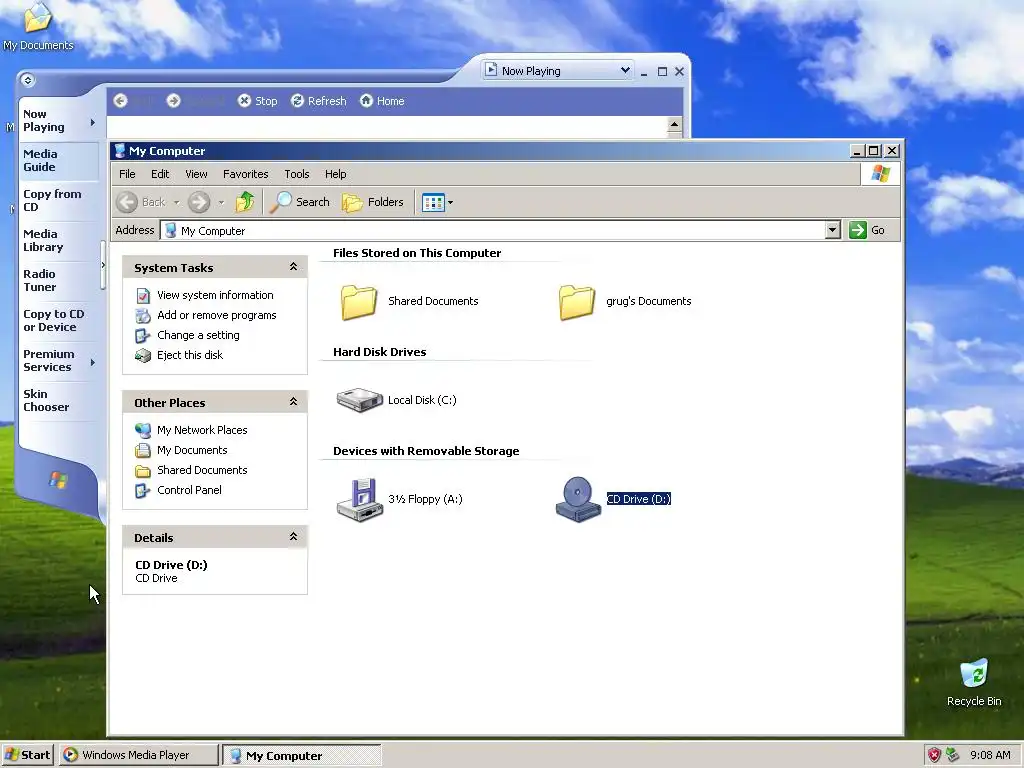
Task: Click the Media Player forward arrow icon
Action: pyautogui.click(x=173, y=101)
